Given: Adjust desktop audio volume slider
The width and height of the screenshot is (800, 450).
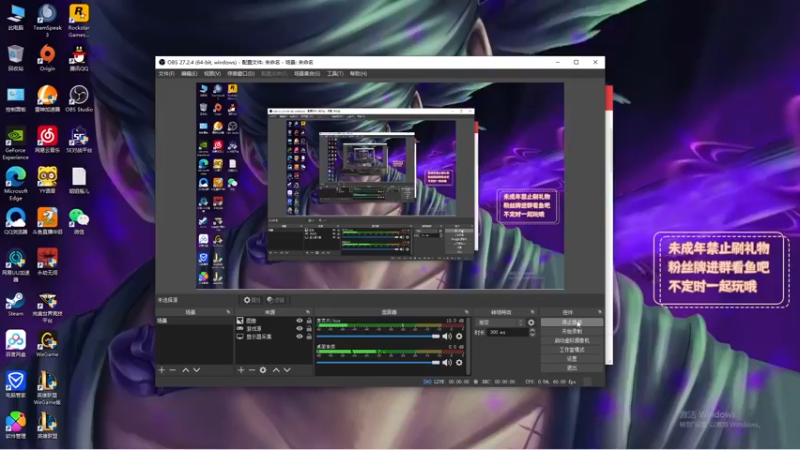Looking at the screenshot, I should [x=378, y=362].
